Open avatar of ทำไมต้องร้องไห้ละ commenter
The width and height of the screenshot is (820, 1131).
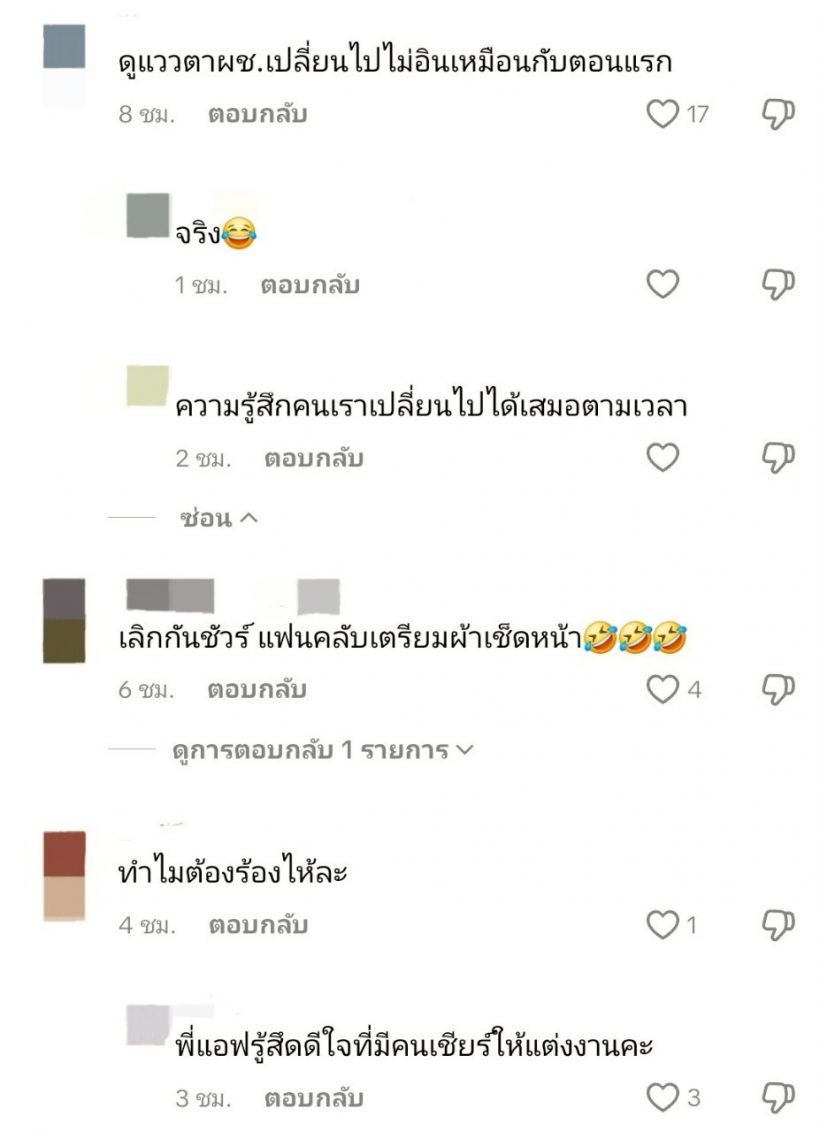64,876
